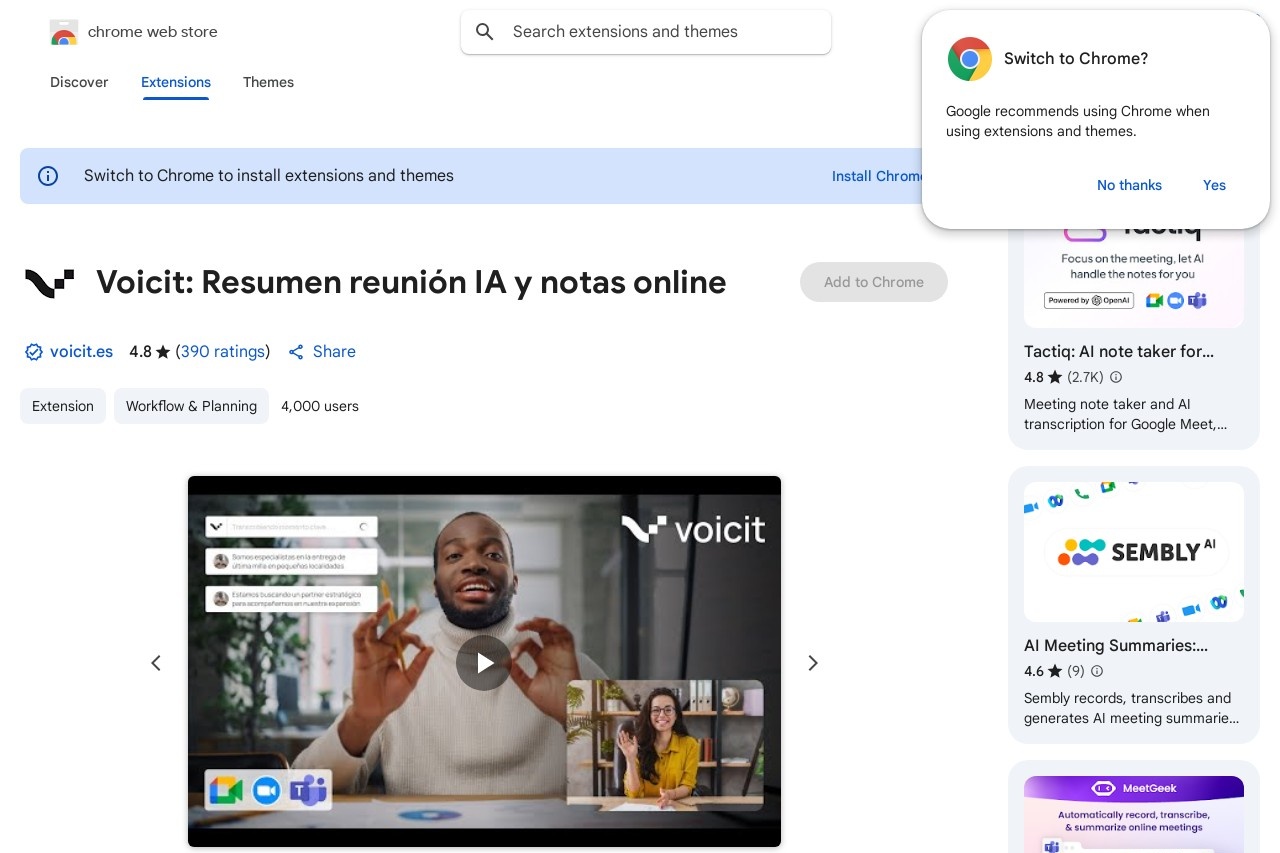This screenshot has height=853, width=1280.
Task: Click the 4,000 users text
Action: (320, 406)
